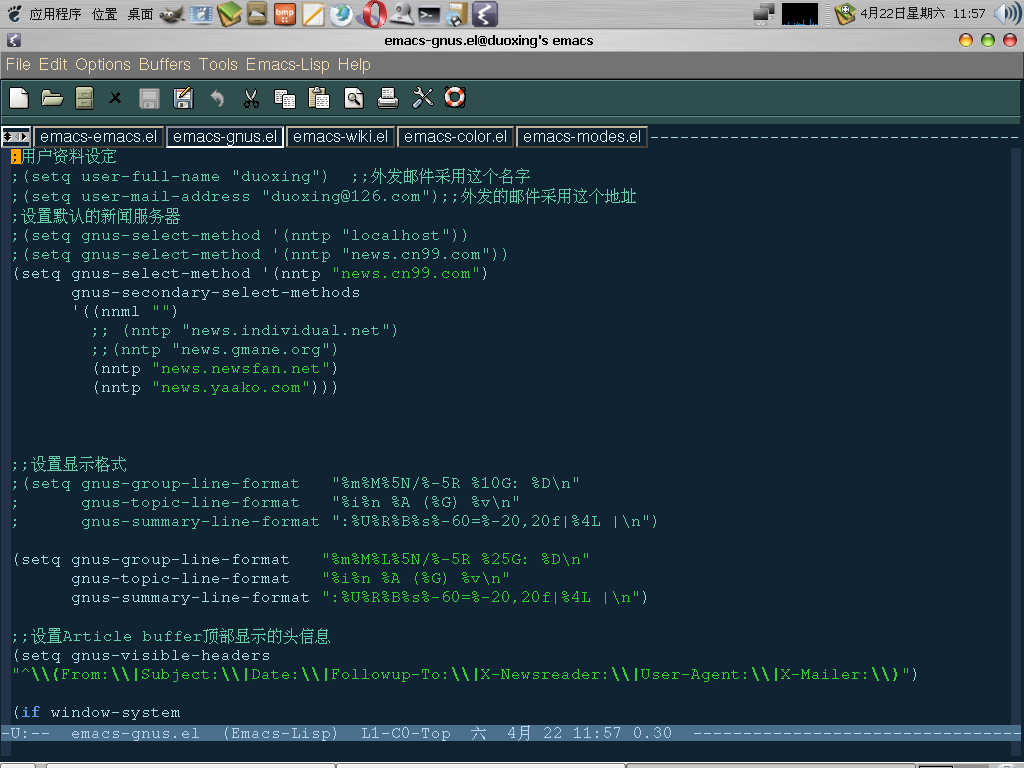Screen dimensions: 1024x768
Task: Click the Emacs vertical scrollbar on right
Action: point(1016,436)
